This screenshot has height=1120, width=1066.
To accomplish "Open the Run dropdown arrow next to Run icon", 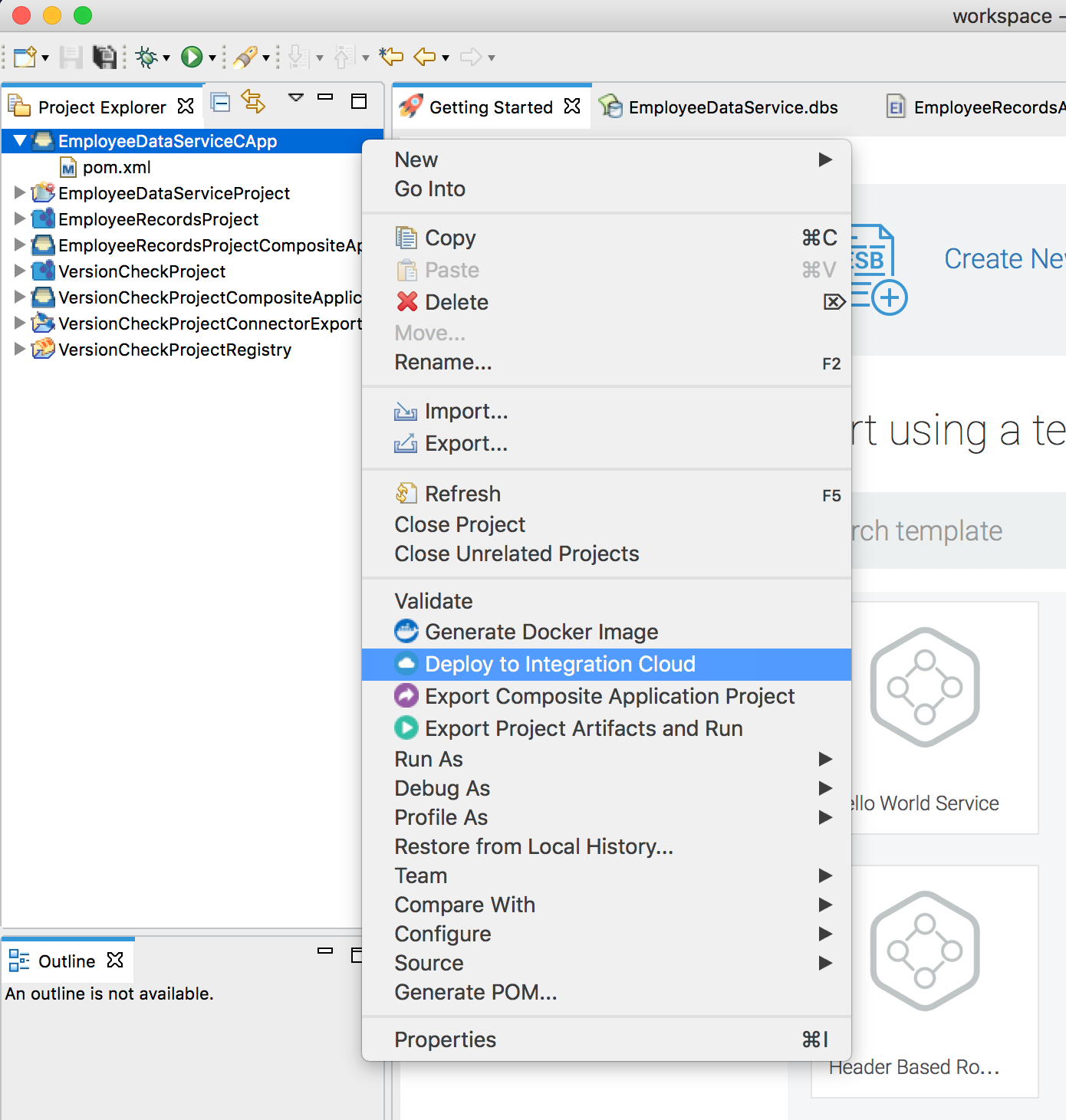I will (211, 57).
